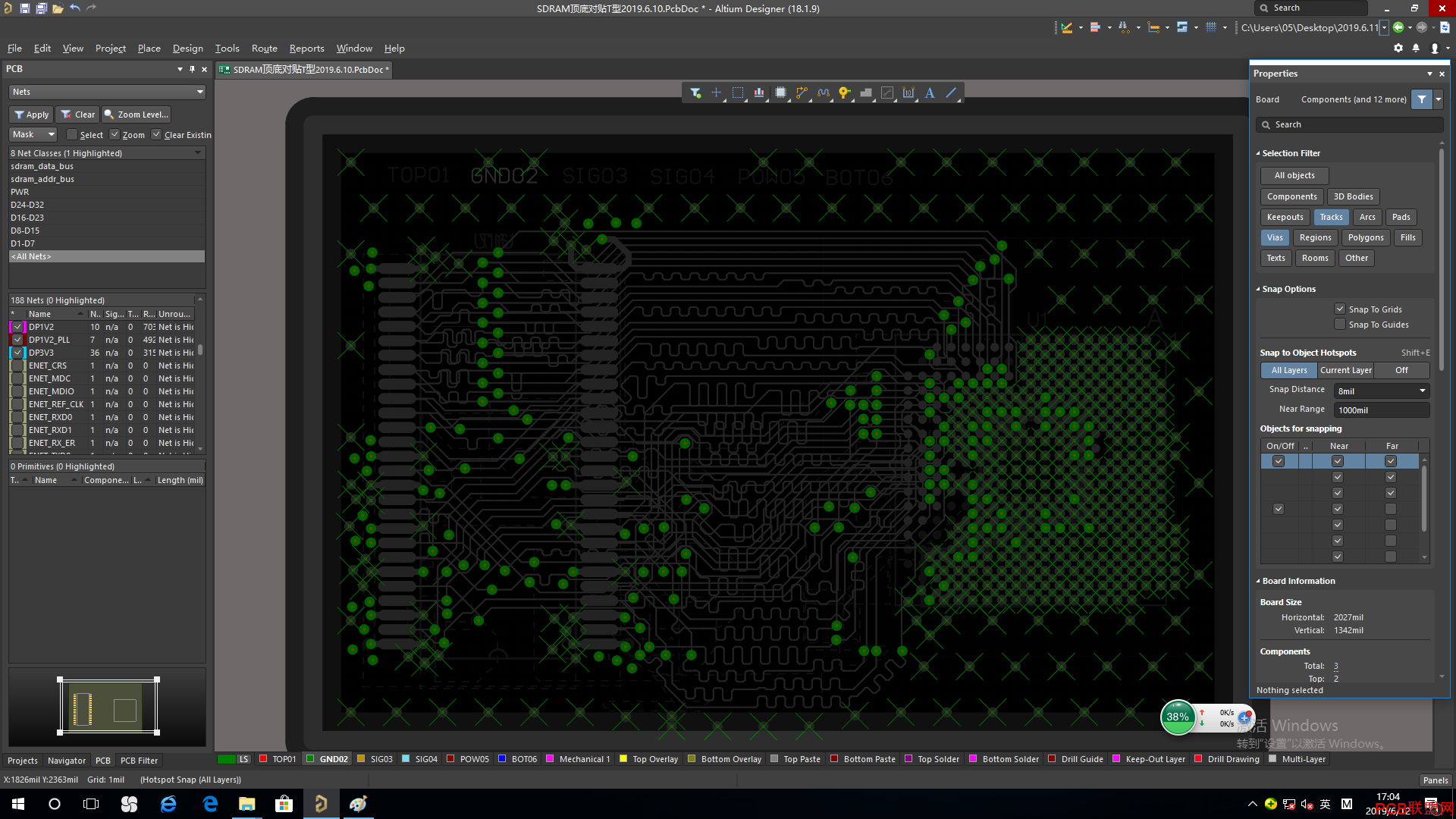Image resolution: width=1456 pixels, height=819 pixels.
Task: Toggle the Clear Existing checkbox
Action: click(x=156, y=135)
